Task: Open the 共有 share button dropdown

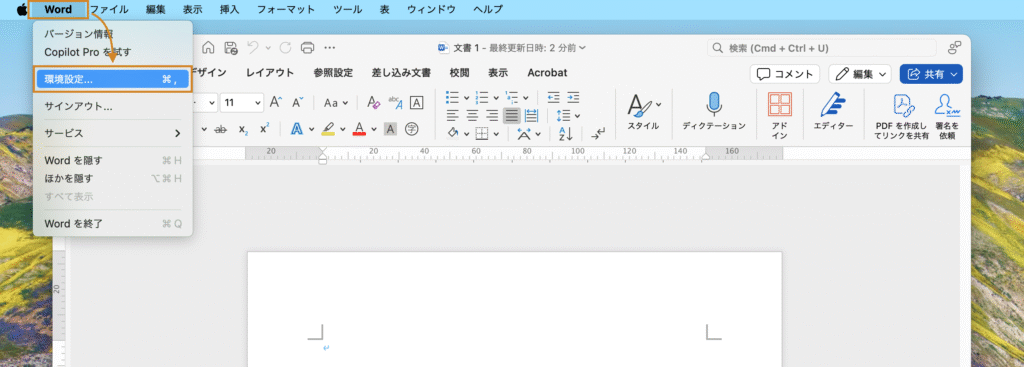Action: coord(931,74)
